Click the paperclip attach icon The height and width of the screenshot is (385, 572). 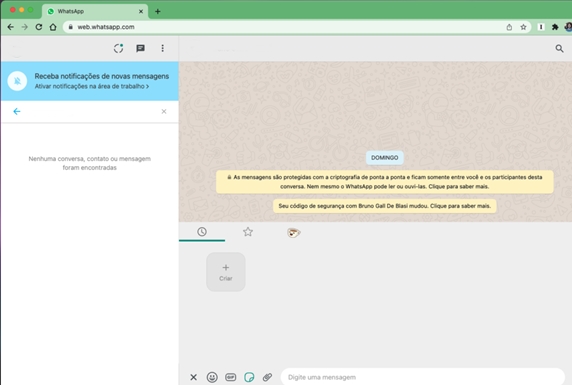[x=267, y=377]
